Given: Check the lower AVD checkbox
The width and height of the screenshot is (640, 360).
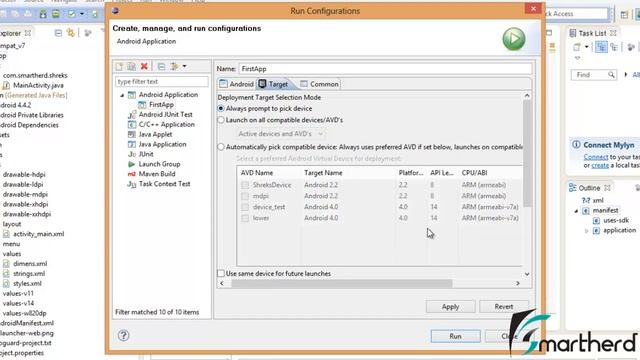Looking at the screenshot, I should tap(245, 218).
